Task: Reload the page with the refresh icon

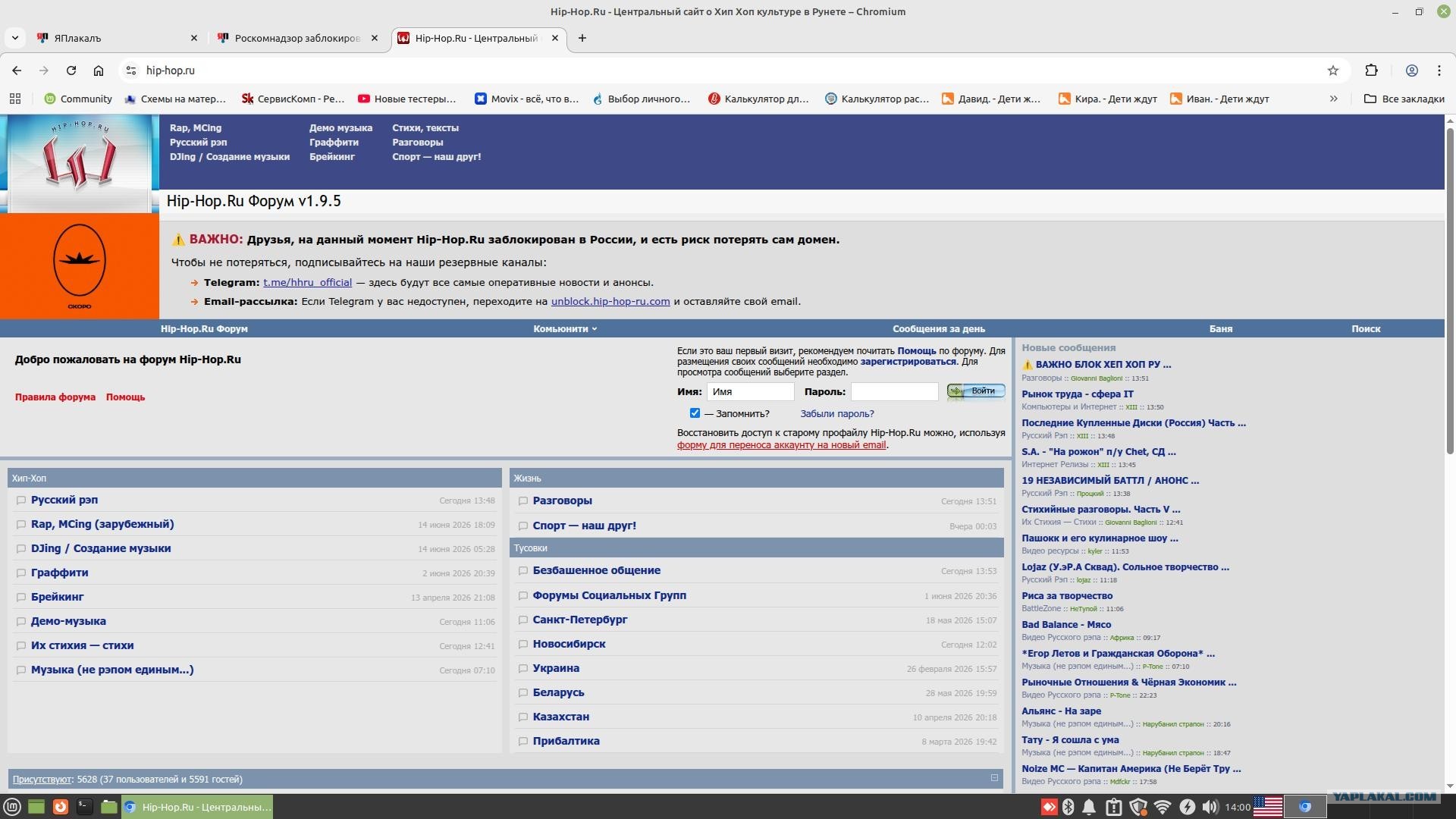Action: pos(71,71)
